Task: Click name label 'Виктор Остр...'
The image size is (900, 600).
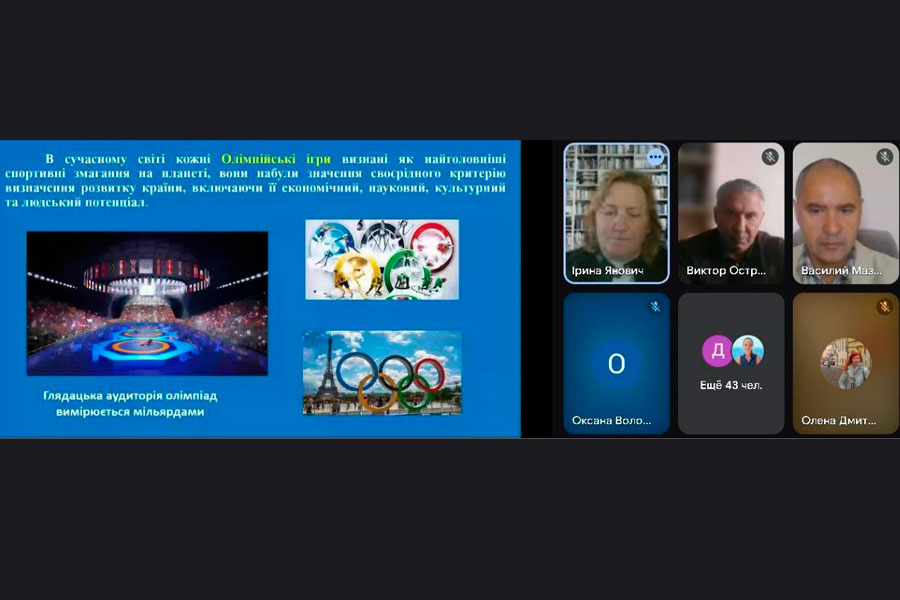Action: tap(726, 270)
